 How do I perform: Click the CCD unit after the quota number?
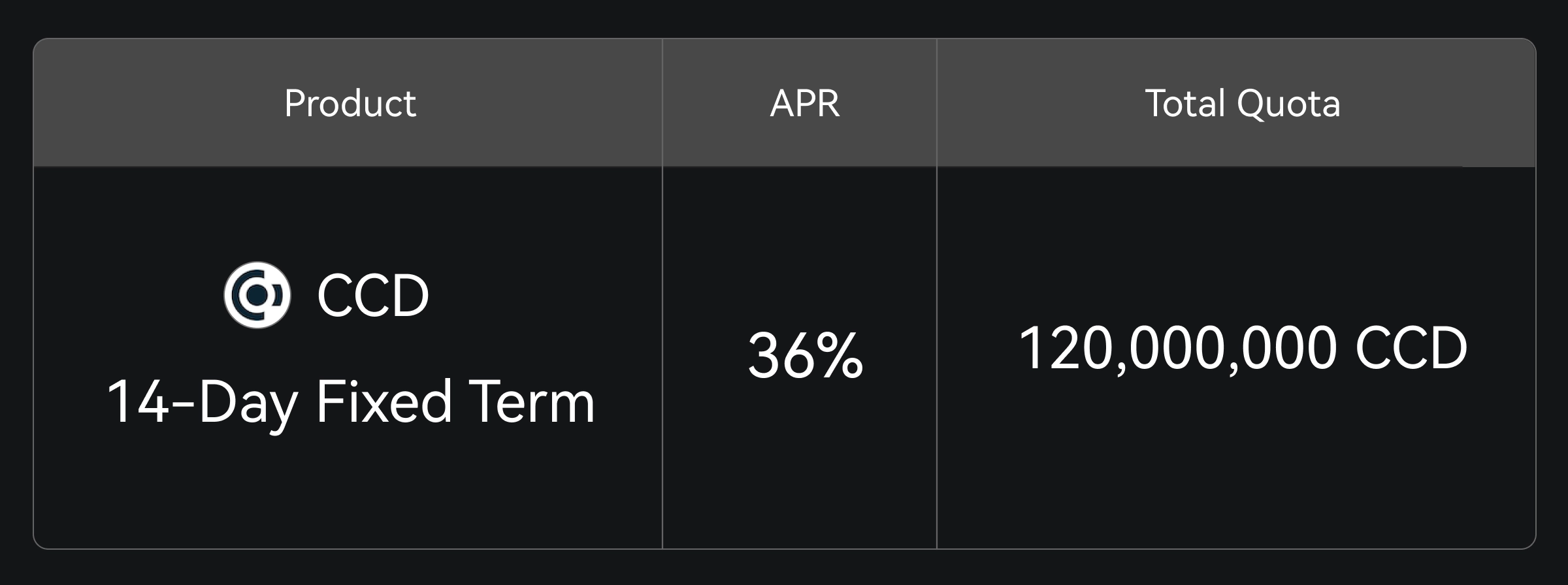[1412, 348]
